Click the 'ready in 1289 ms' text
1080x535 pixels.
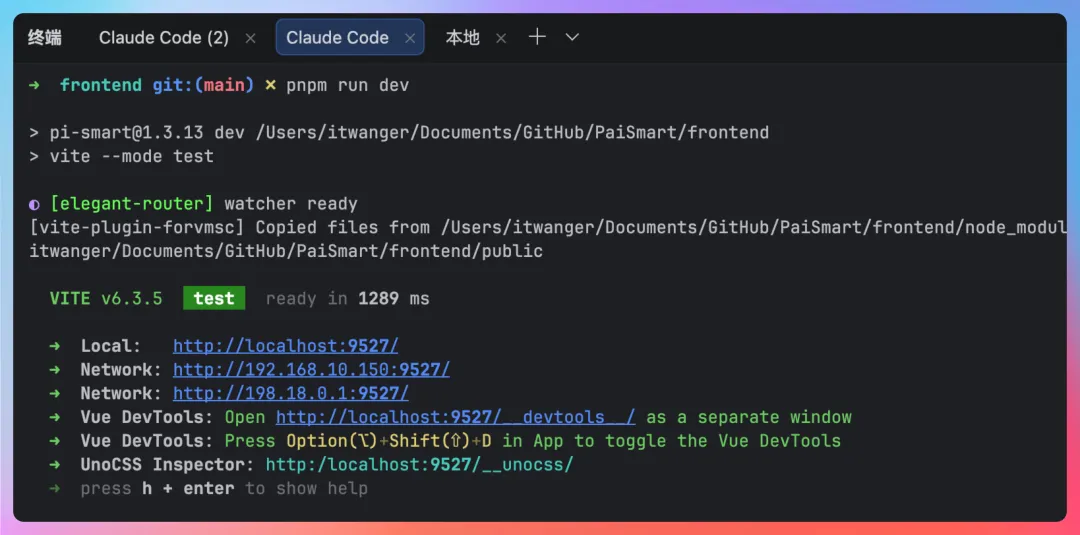tap(348, 298)
